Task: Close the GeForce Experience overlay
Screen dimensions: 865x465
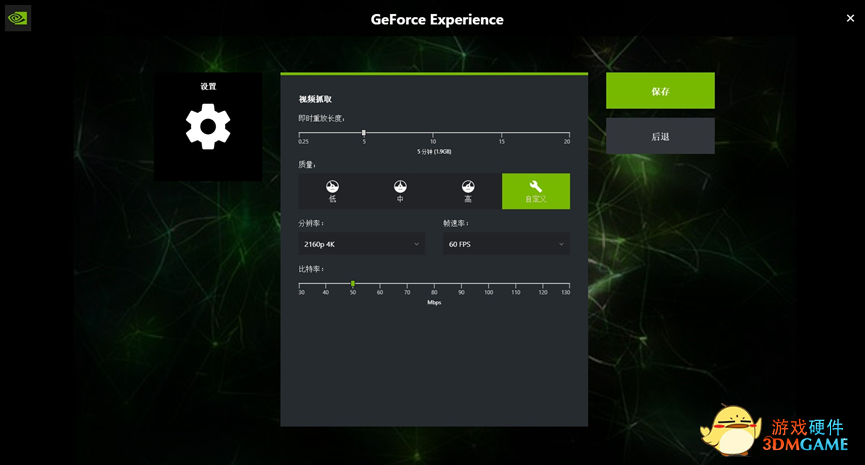Action: [850, 18]
